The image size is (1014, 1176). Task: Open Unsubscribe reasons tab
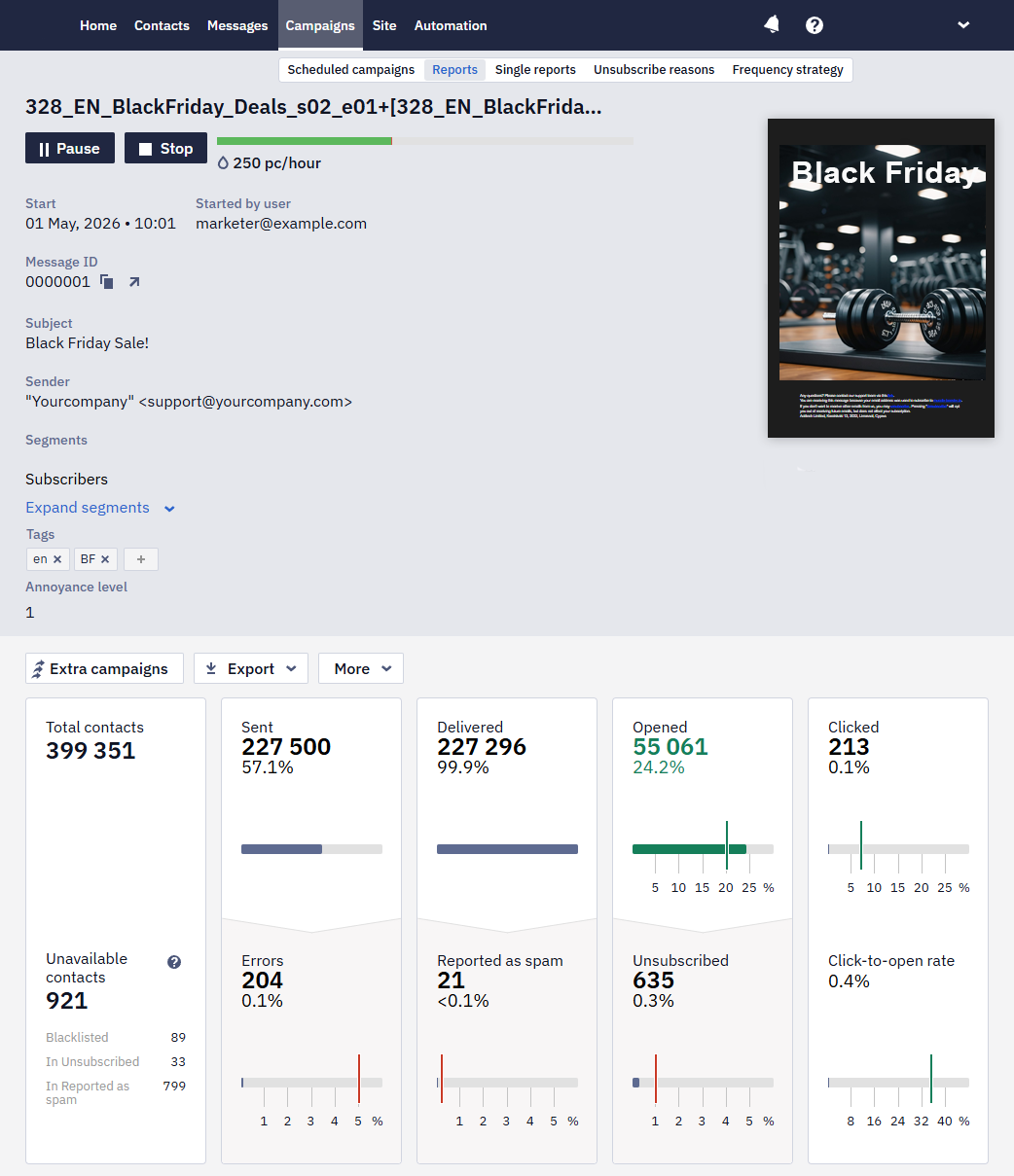click(x=654, y=70)
